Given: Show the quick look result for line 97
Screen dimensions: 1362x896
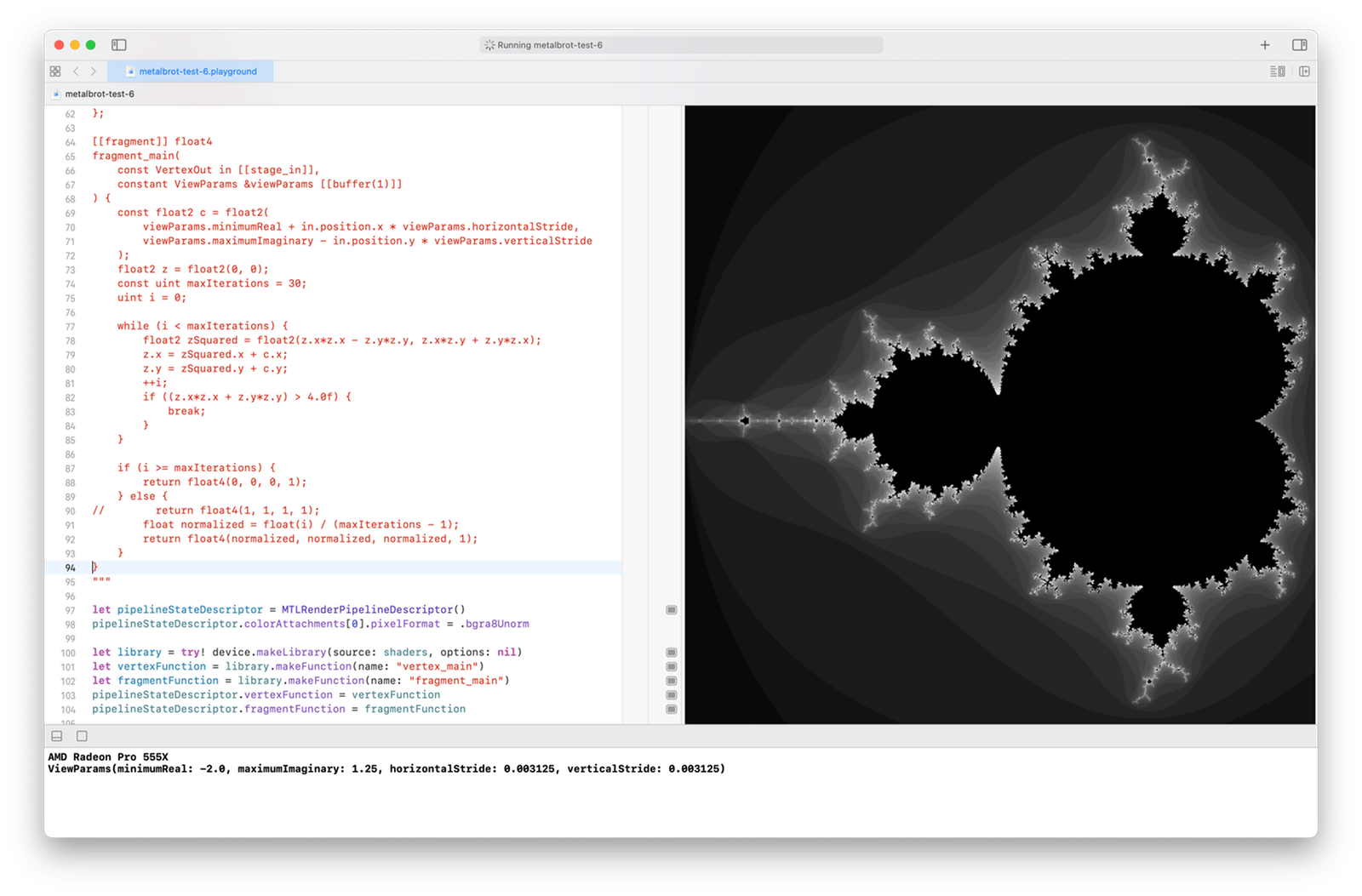Looking at the screenshot, I should pyautogui.click(x=672, y=610).
